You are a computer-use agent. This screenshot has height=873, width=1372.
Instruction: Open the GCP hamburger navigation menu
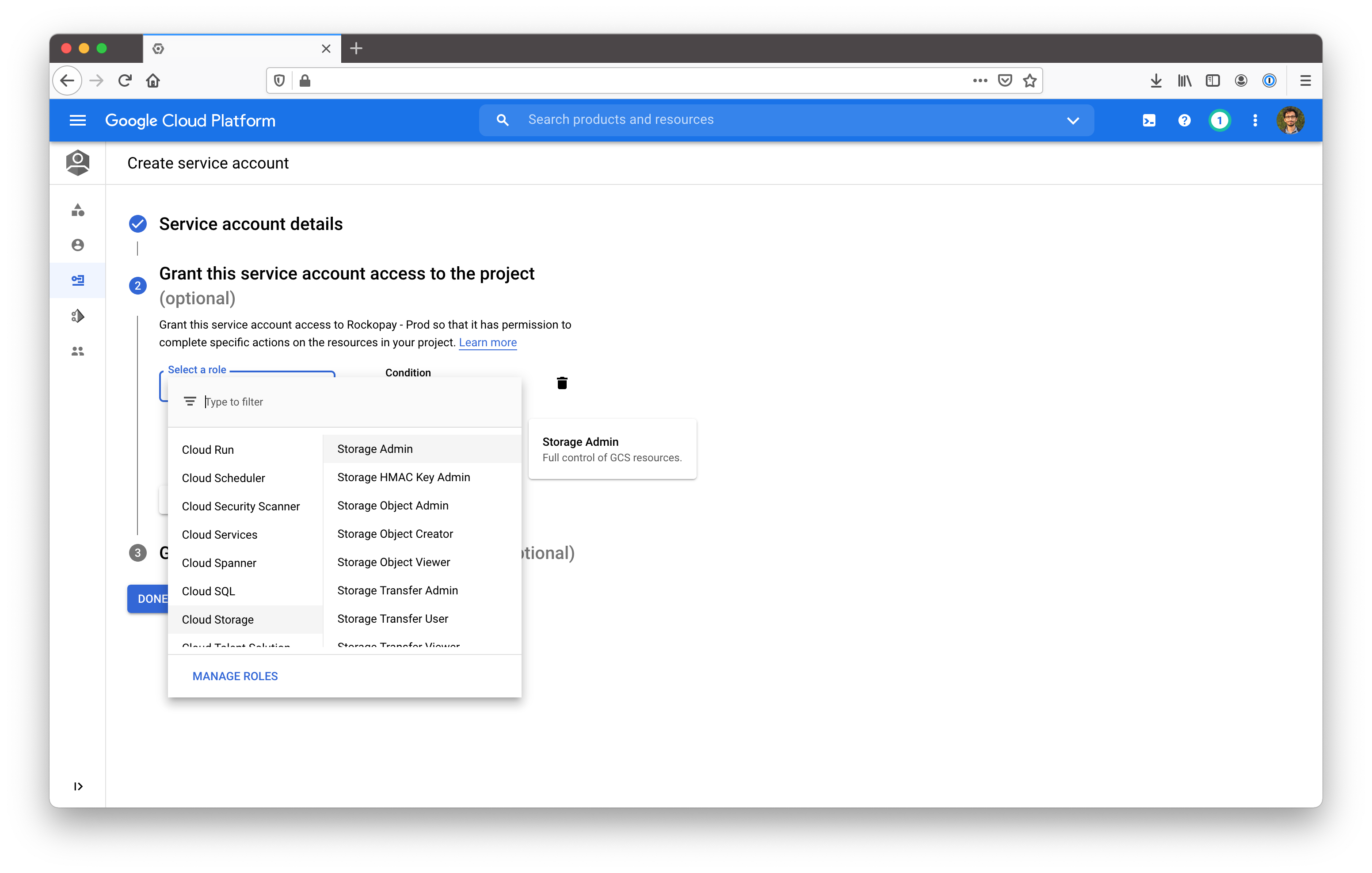[77, 120]
